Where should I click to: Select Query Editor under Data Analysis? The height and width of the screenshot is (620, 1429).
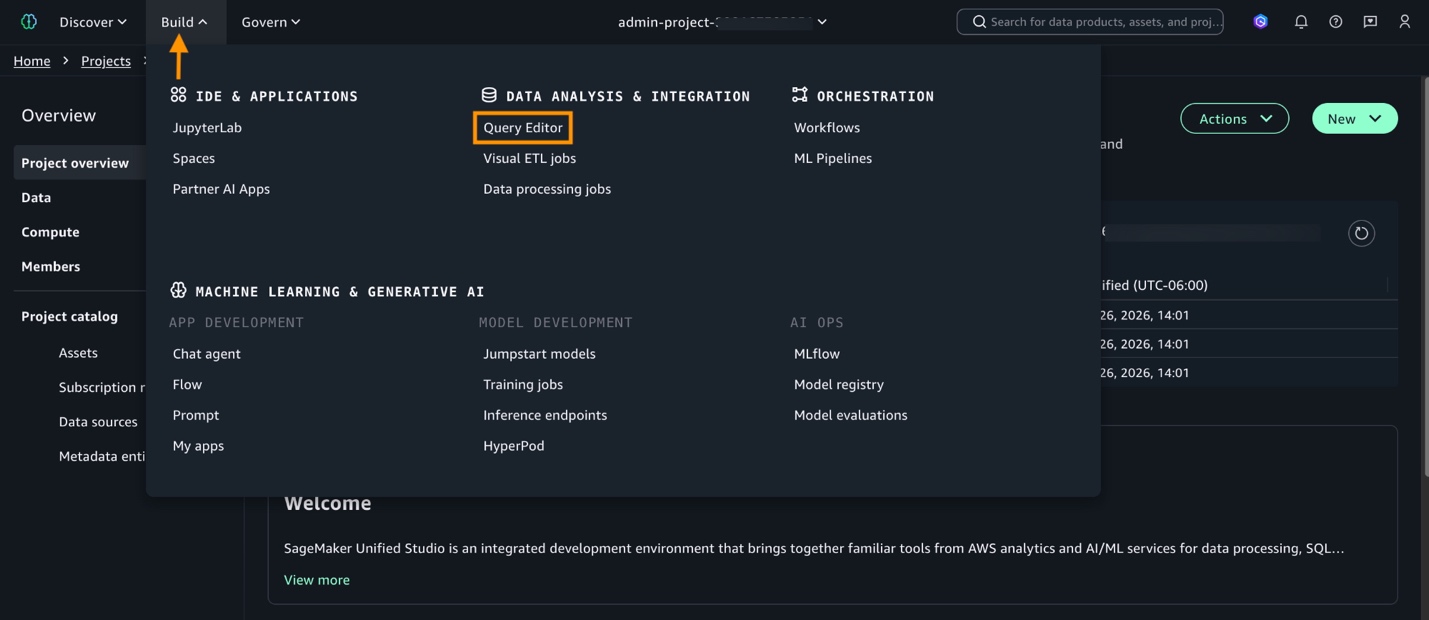523,127
